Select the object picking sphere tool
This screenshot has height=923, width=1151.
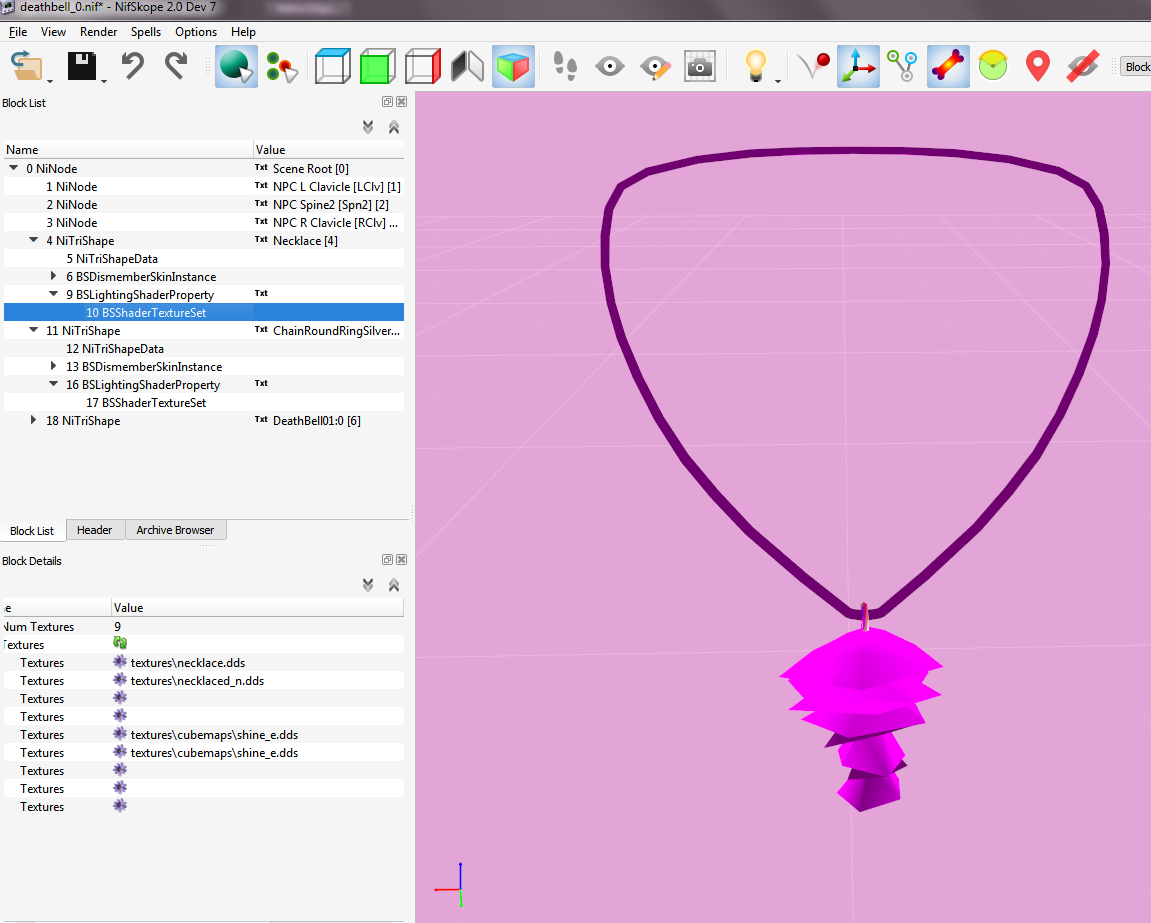[236, 66]
